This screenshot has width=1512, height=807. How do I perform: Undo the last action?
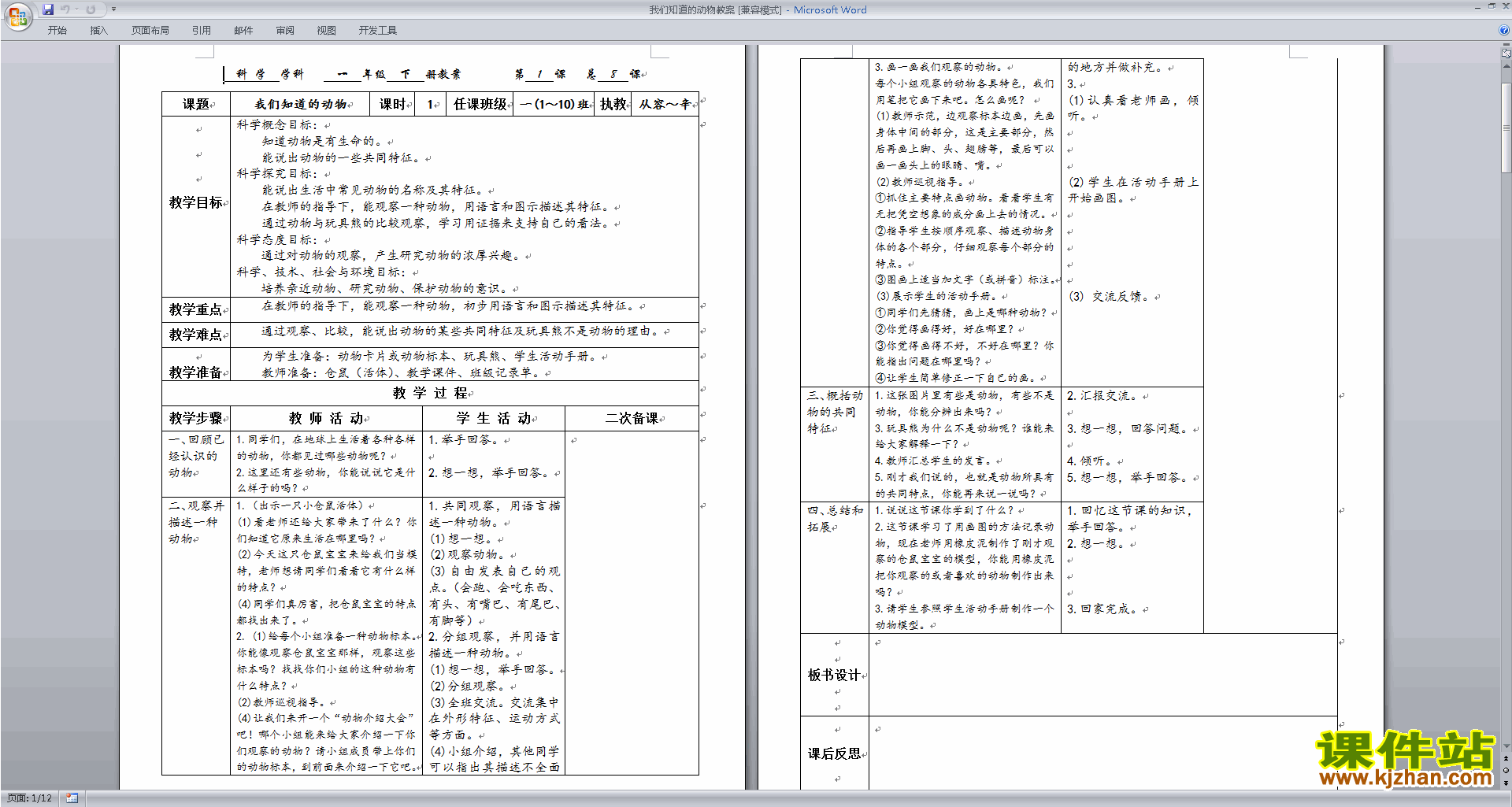point(65,9)
